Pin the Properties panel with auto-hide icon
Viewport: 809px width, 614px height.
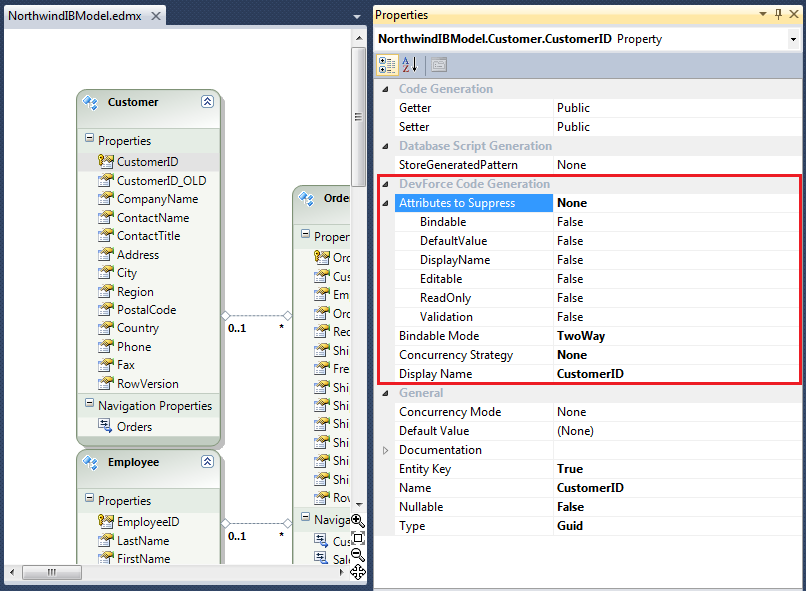pos(779,14)
